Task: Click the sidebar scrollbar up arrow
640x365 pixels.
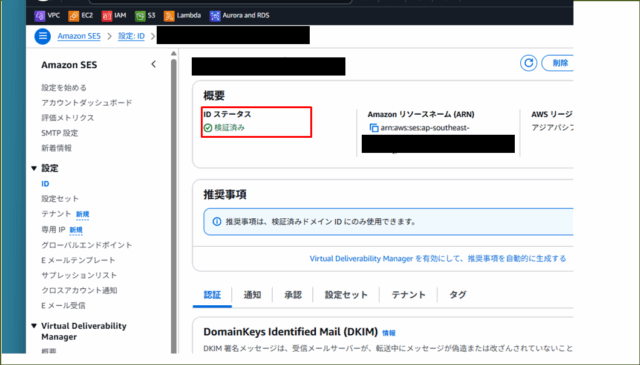Action: point(173,53)
